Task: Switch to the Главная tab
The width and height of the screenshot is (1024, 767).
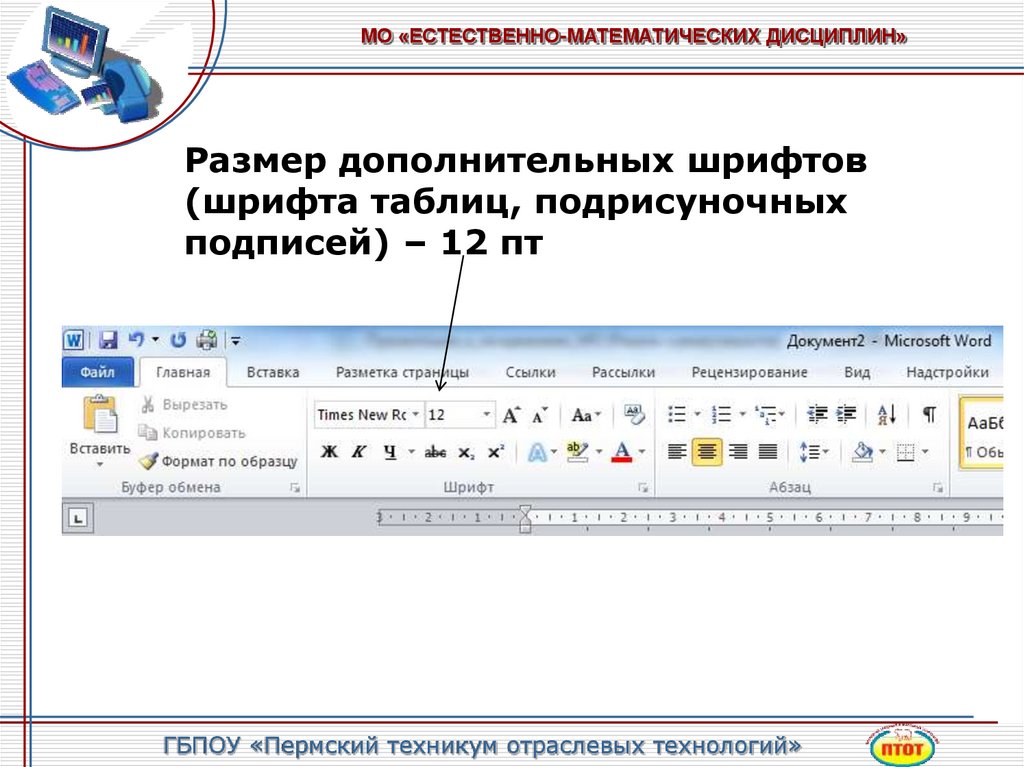Action: [x=183, y=372]
